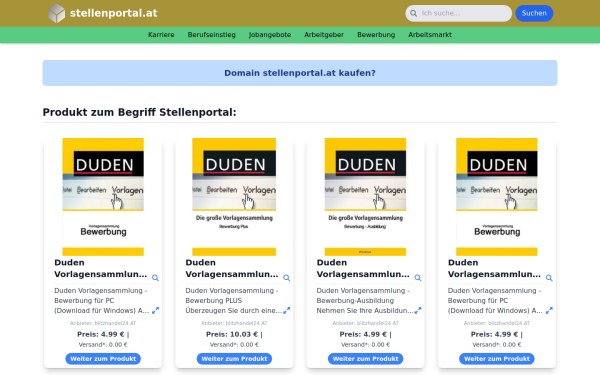
Task: Click title of the Bewerbung-Ausbildung card
Action: [x=363, y=268]
